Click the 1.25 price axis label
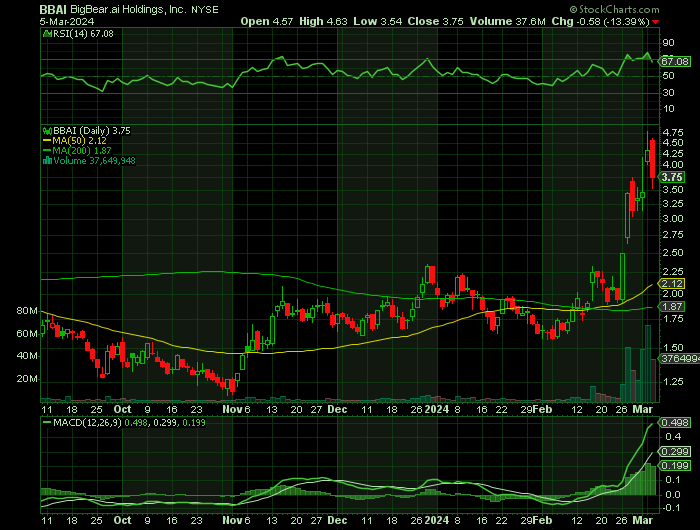 click(673, 382)
